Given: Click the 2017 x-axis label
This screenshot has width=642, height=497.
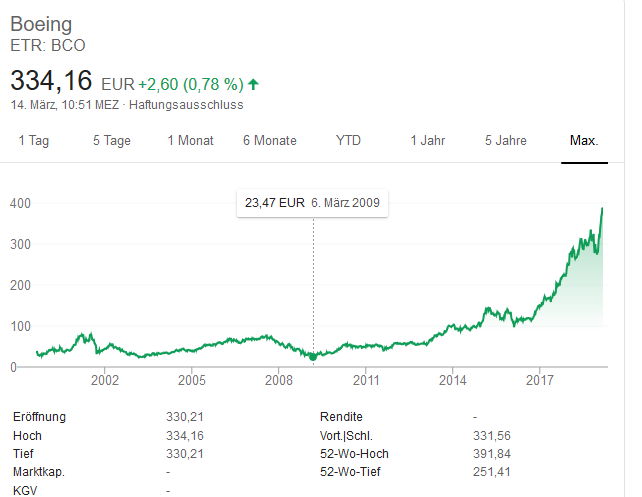Looking at the screenshot, I should click(x=540, y=380).
